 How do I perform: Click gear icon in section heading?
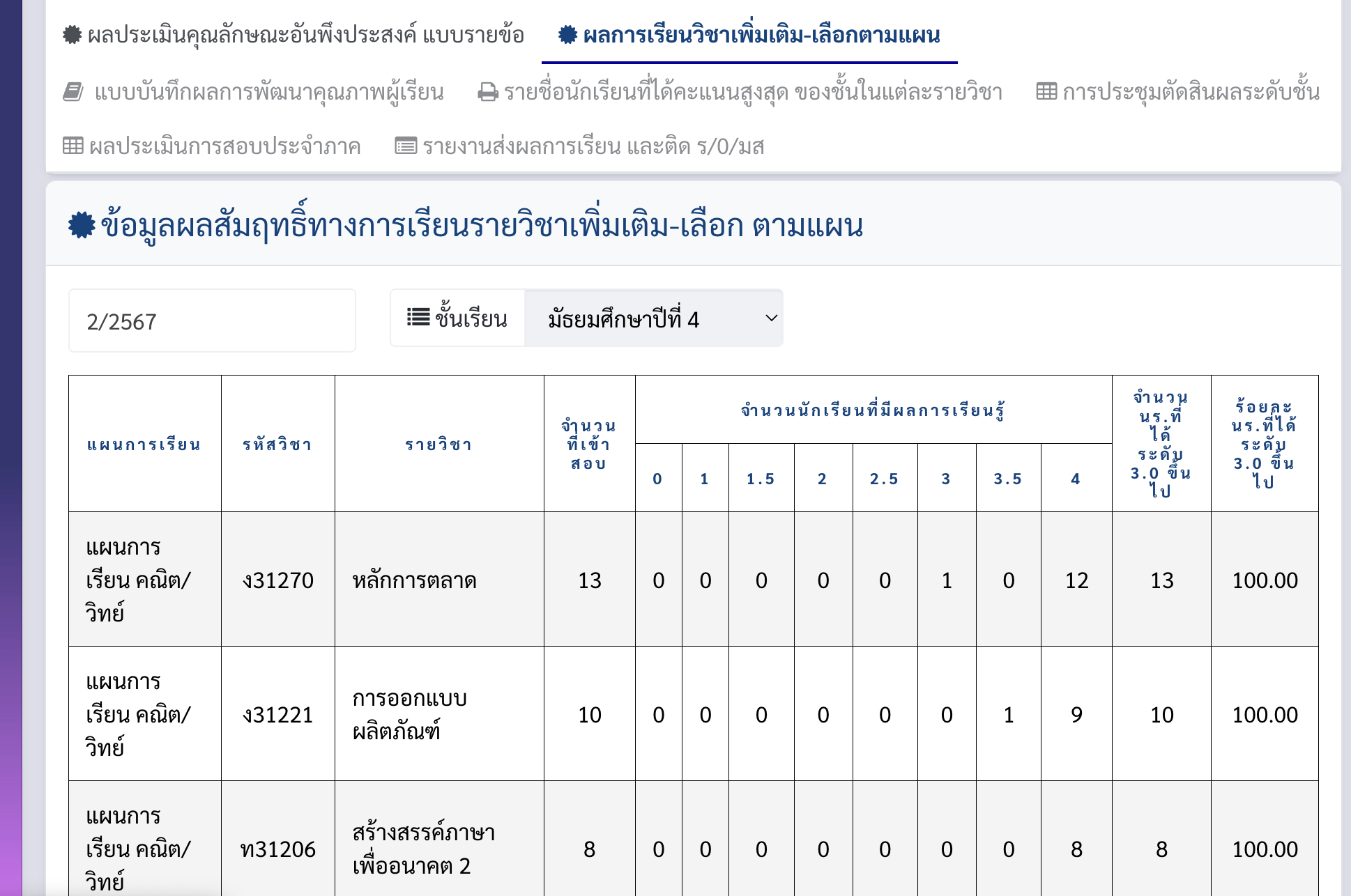coord(82,225)
